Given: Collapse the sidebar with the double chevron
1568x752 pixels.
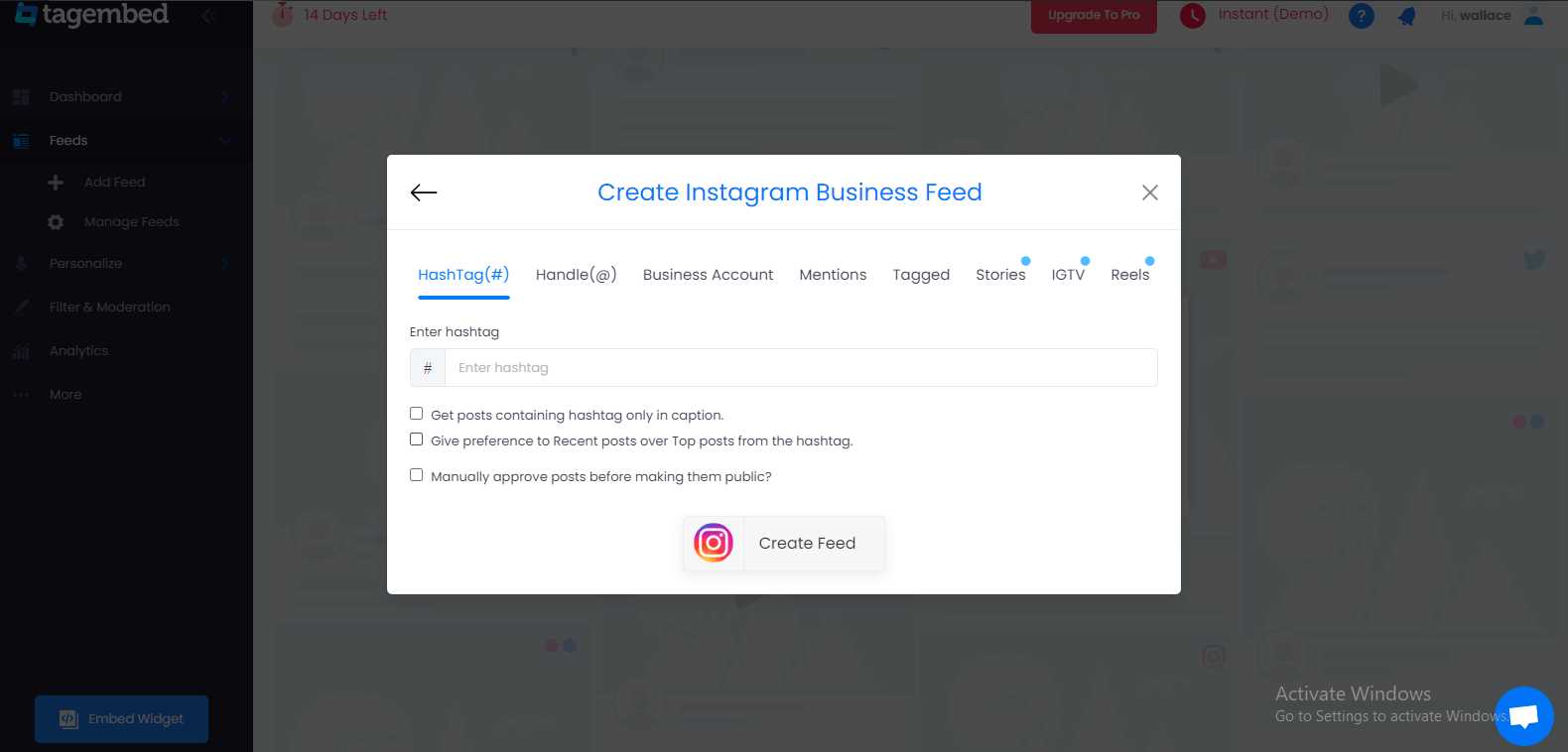Looking at the screenshot, I should 208,15.
